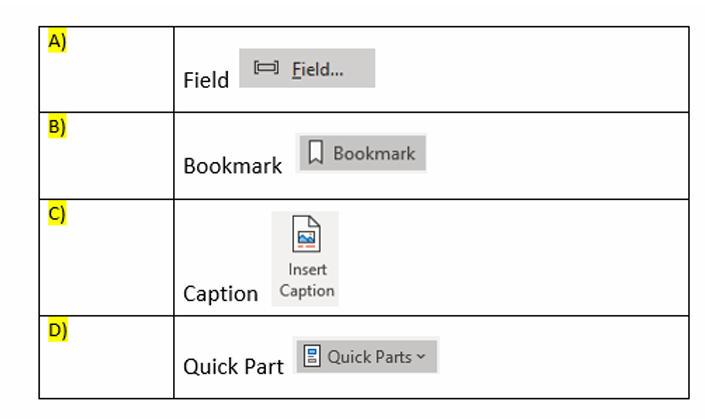Expand the Quick Parts dropdown arrow
Image resolution: width=705 pixels, height=420 pixels.
click(421, 357)
